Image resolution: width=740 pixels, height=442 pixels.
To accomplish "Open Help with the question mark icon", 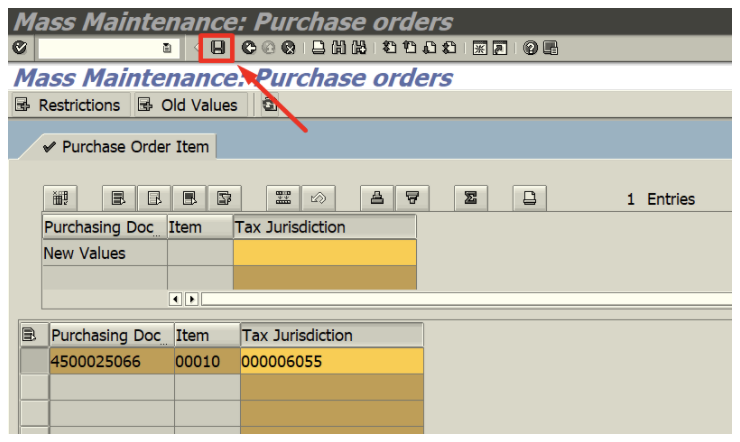I will 530,47.
